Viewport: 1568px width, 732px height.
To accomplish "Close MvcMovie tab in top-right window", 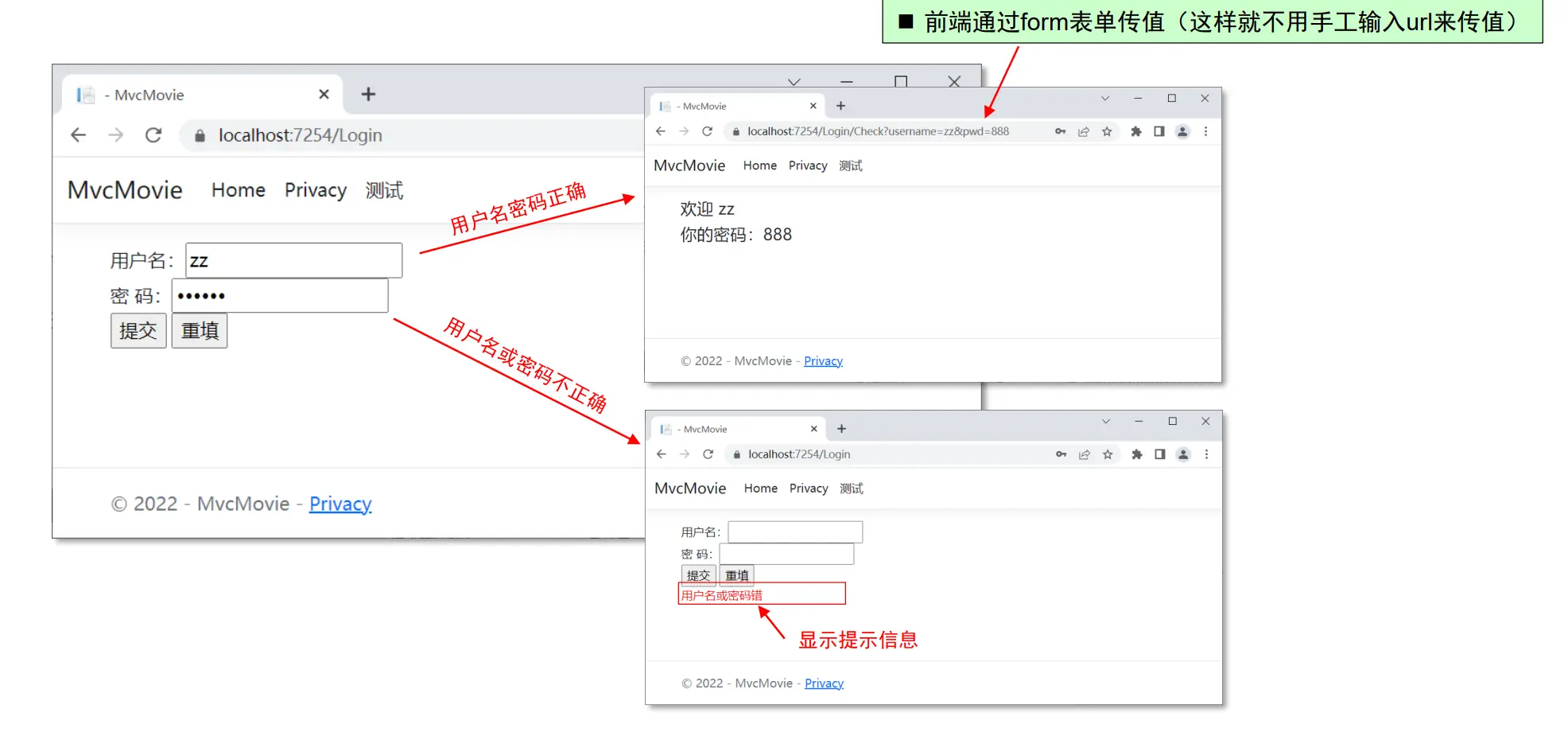I will tap(813, 106).
